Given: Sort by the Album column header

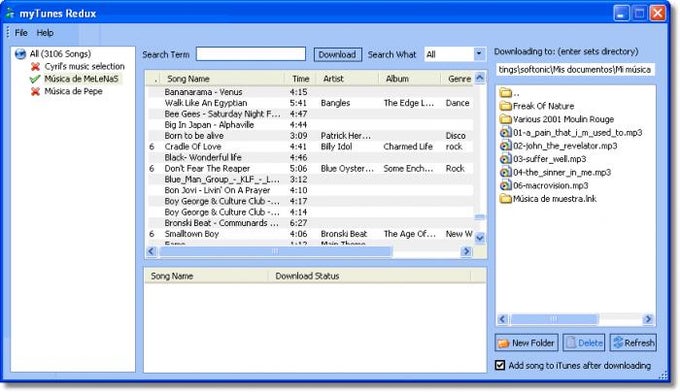Looking at the screenshot, I should pos(409,79).
